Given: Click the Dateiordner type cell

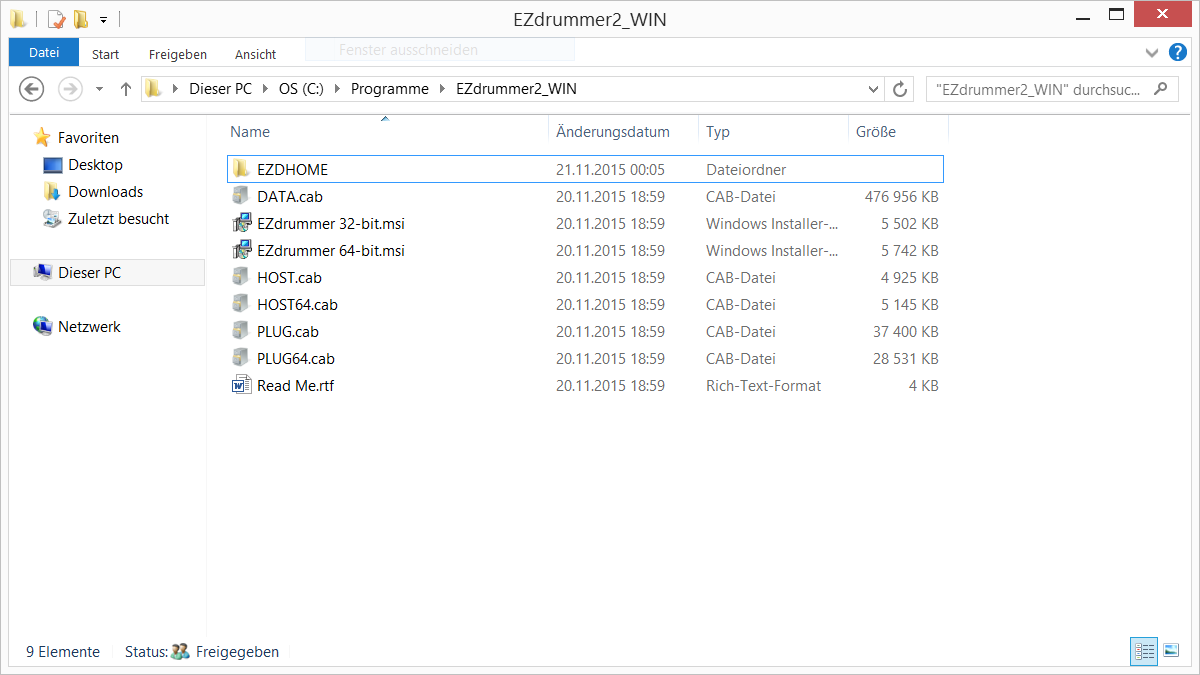Looking at the screenshot, I should [746, 170].
